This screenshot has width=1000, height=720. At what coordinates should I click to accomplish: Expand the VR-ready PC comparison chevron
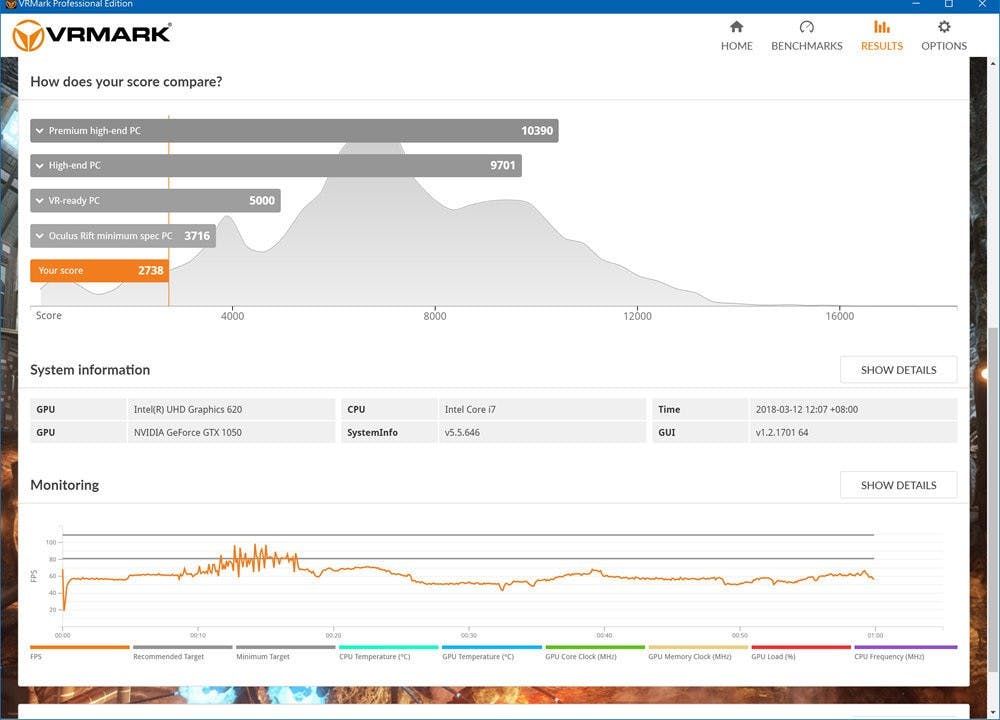click(40, 201)
